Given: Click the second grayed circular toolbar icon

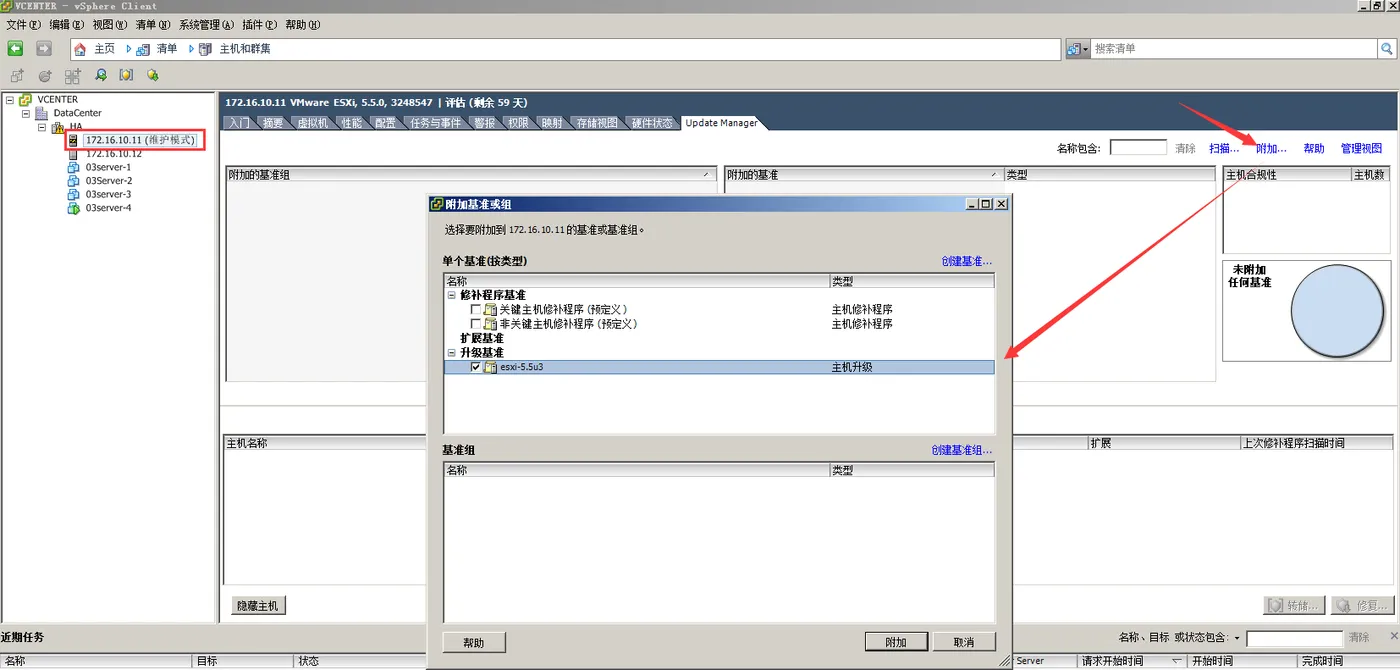Looking at the screenshot, I should pos(45,75).
